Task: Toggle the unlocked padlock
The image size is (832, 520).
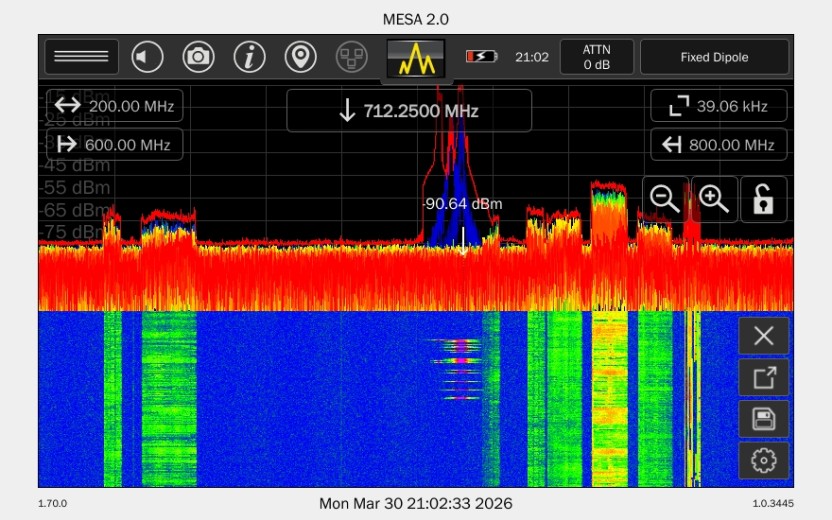Action: pos(763,199)
